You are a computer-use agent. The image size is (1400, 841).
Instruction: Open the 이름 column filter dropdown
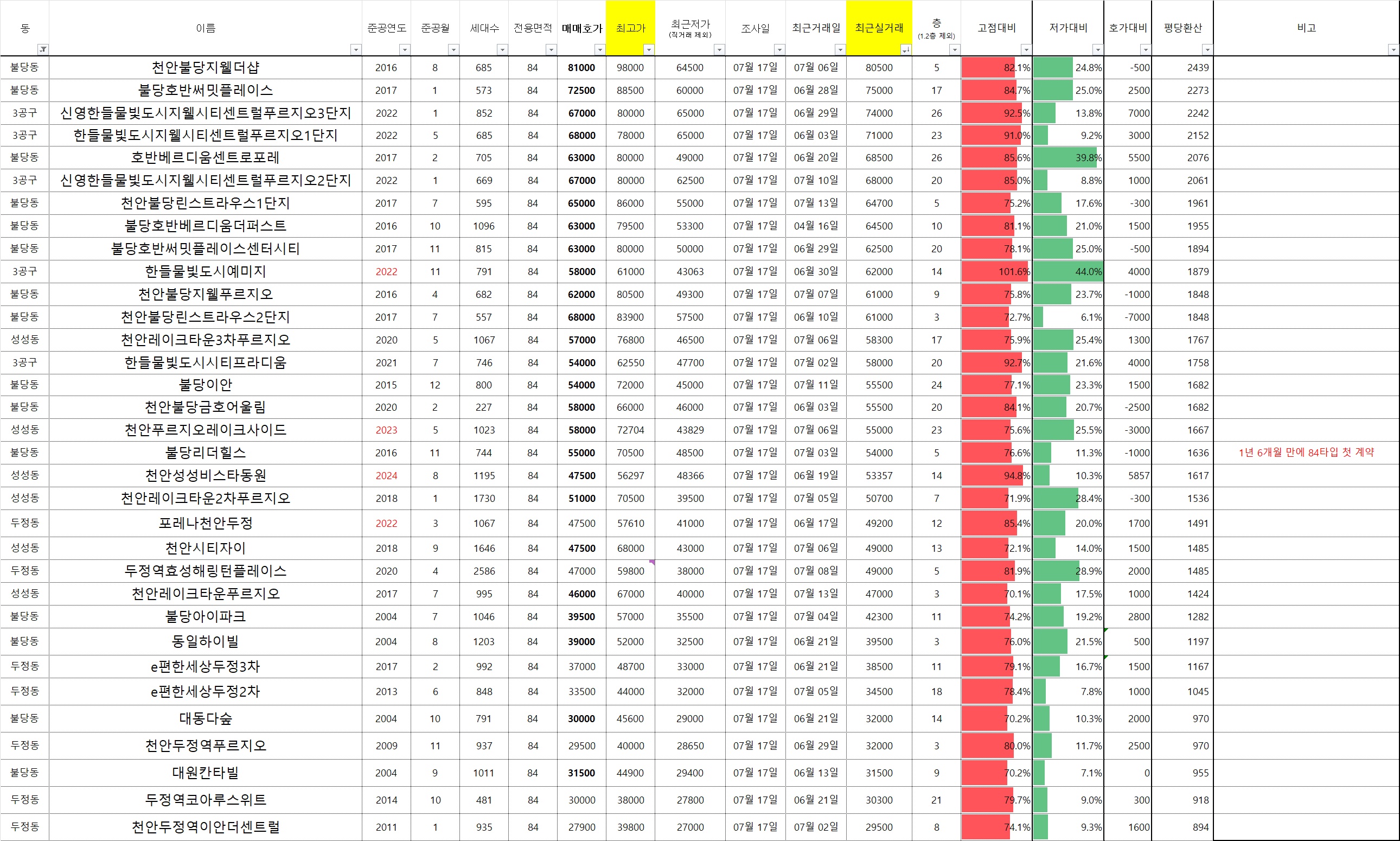pos(356,50)
